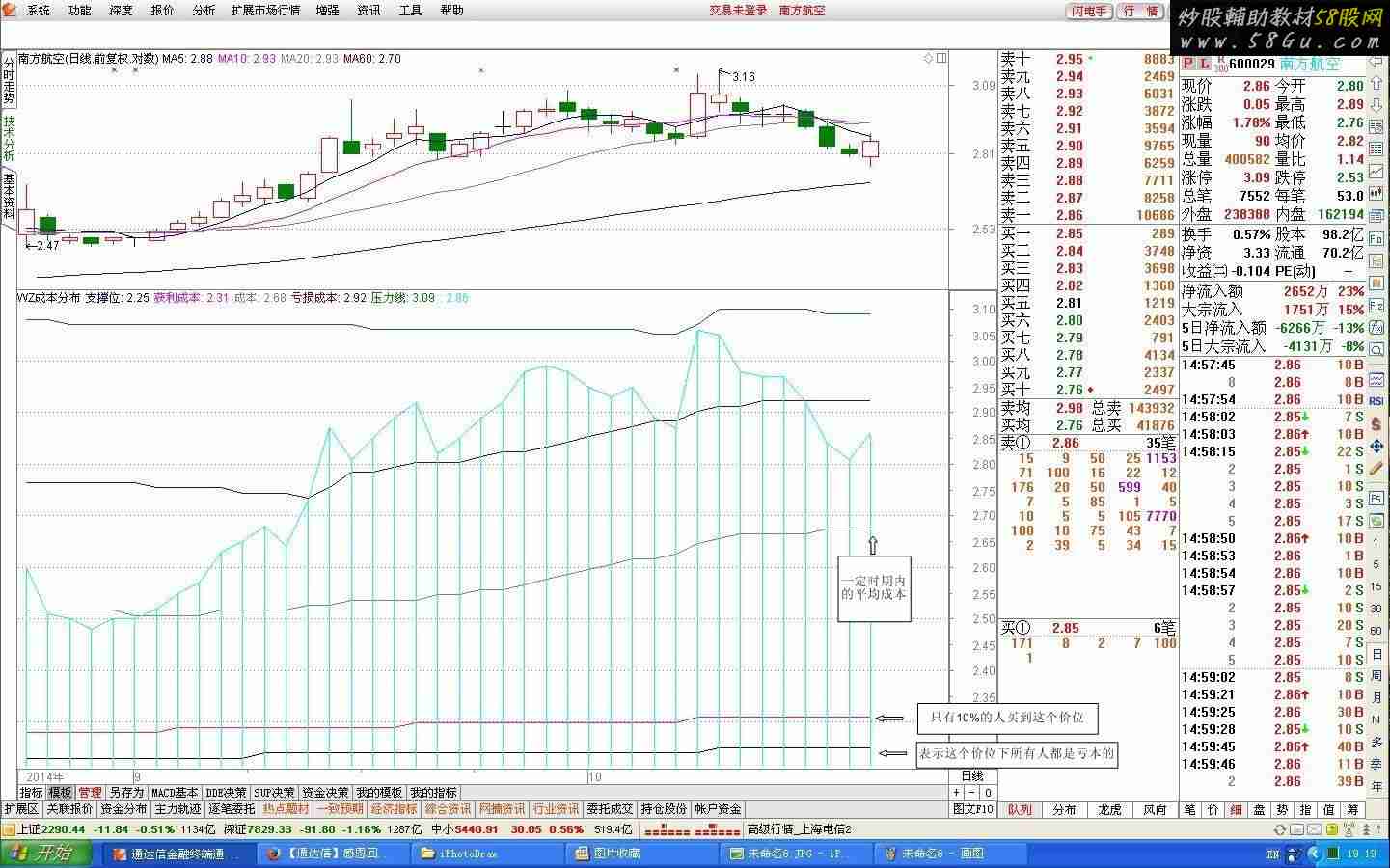Select the MACD基本 template tab
1390x868 pixels.
tap(175, 793)
